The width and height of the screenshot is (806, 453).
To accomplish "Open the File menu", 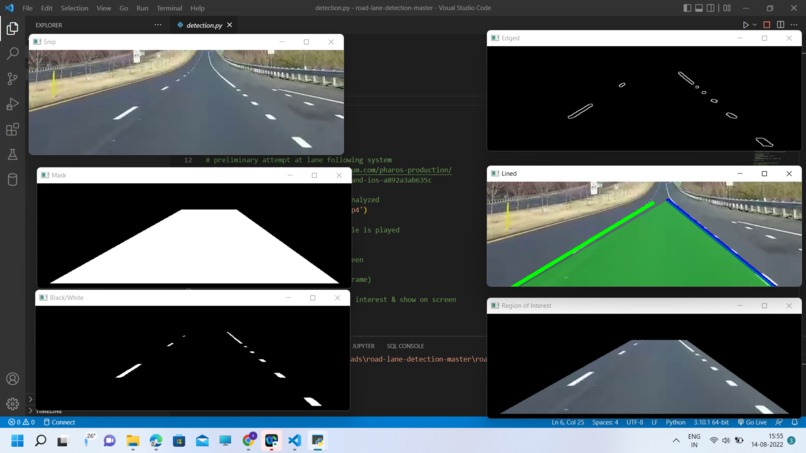I will tap(27, 8).
